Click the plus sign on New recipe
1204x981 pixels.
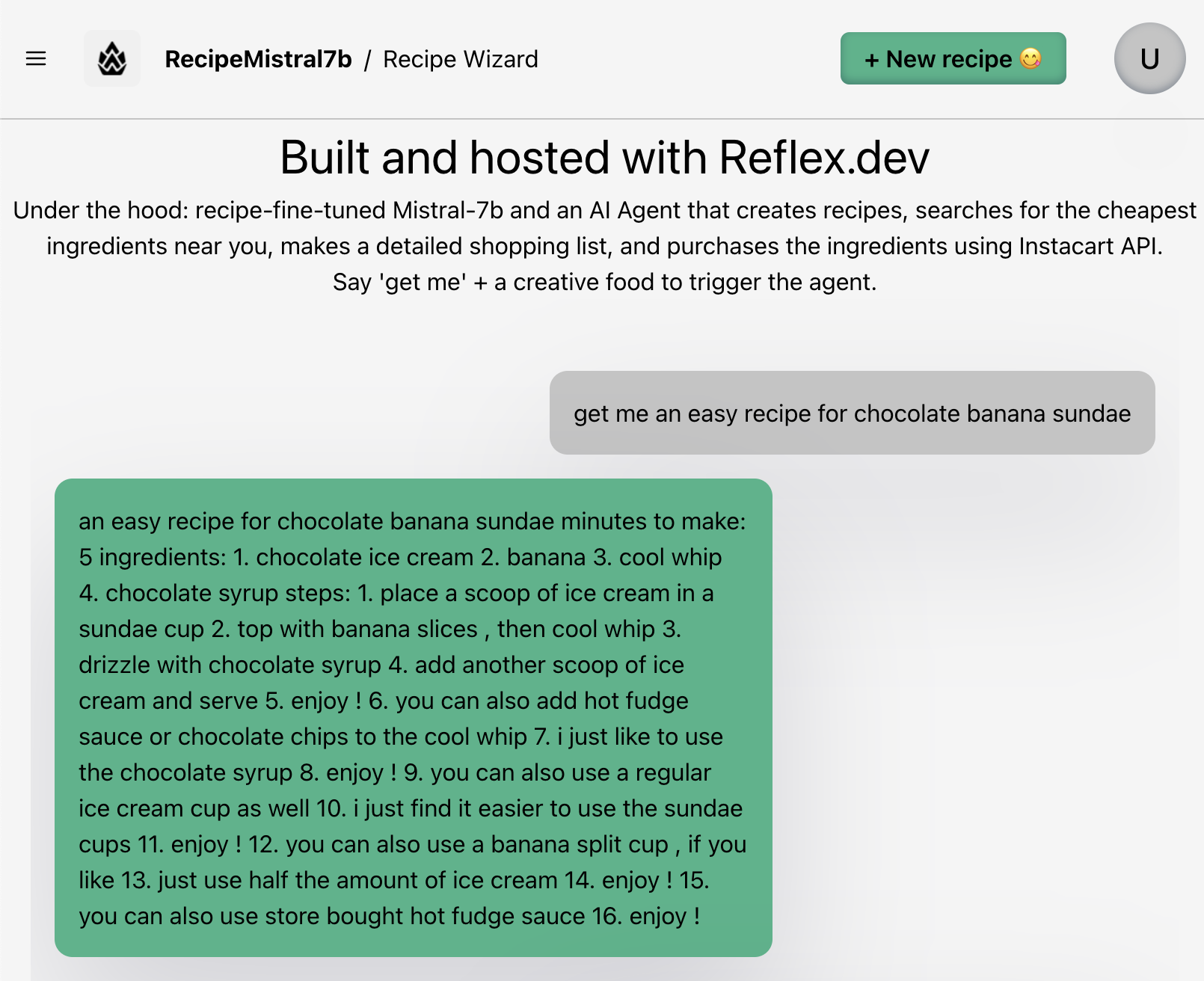pyautogui.click(x=872, y=60)
